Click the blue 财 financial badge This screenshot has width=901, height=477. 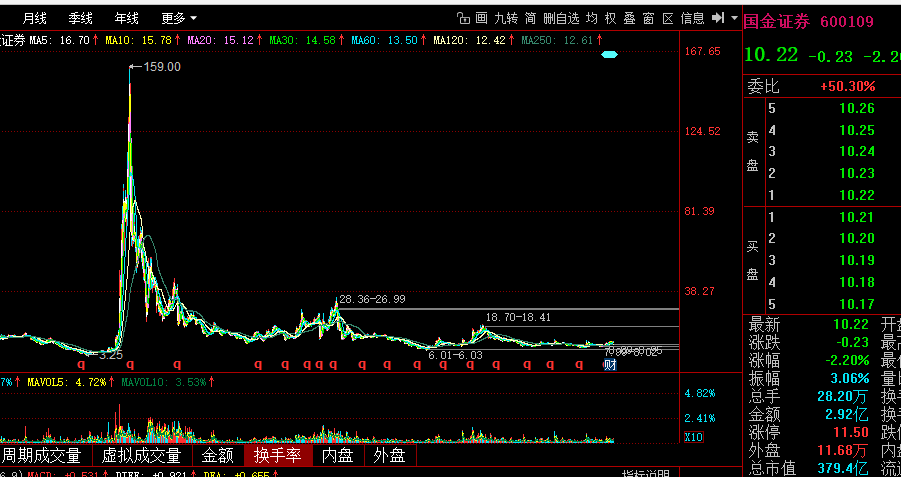(x=610, y=364)
